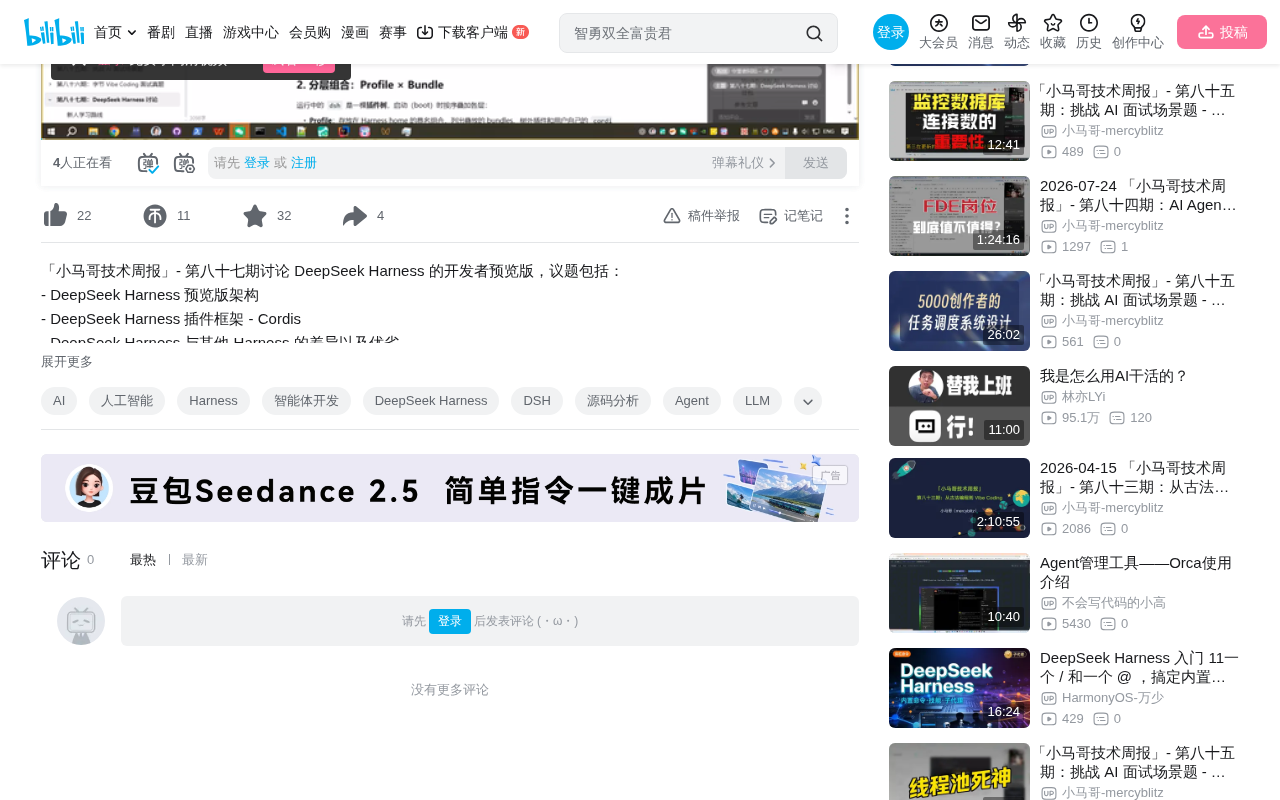Click the blue 登录 avatar button
1280x800 pixels.
pos(891,32)
